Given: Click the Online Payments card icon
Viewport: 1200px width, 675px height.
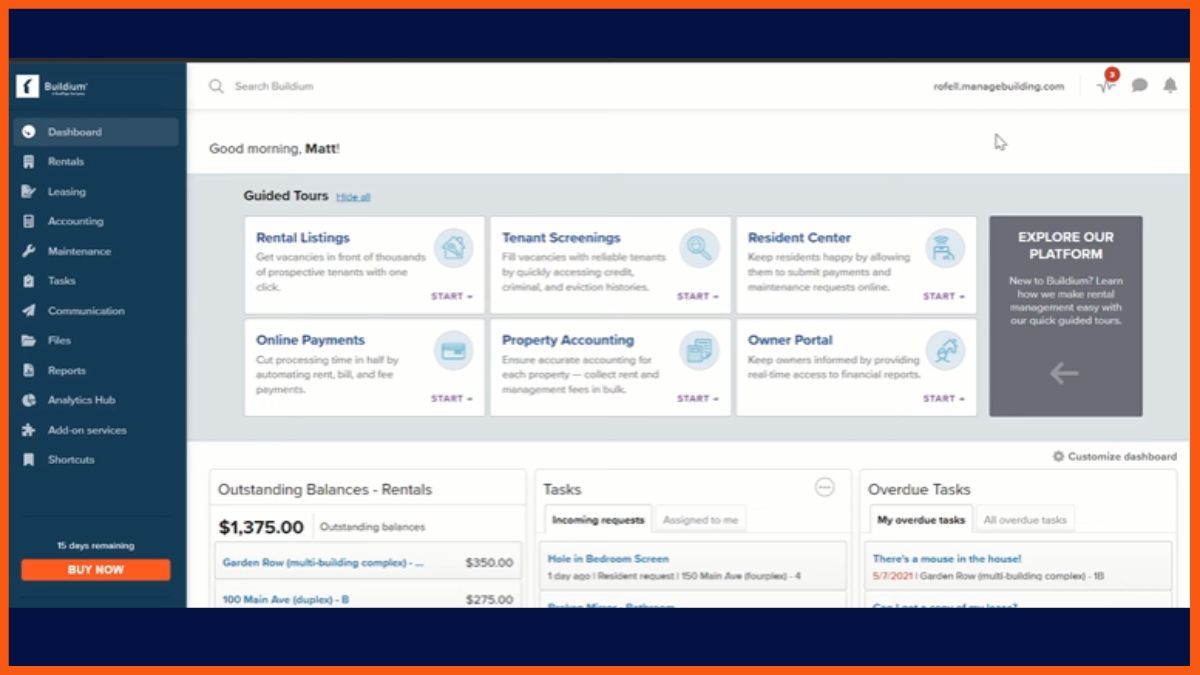Looking at the screenshot, I should point(453,350).
